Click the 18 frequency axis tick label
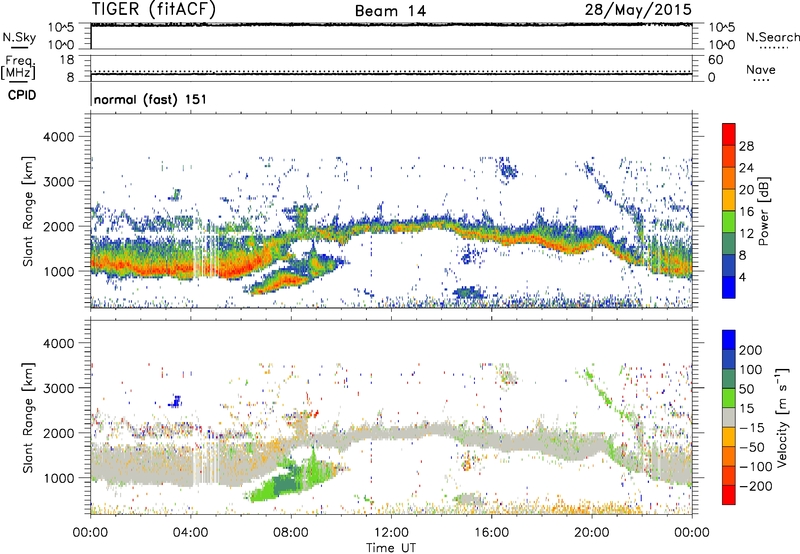The height and width of the screenshot is (554, 800). pos(67,60)
